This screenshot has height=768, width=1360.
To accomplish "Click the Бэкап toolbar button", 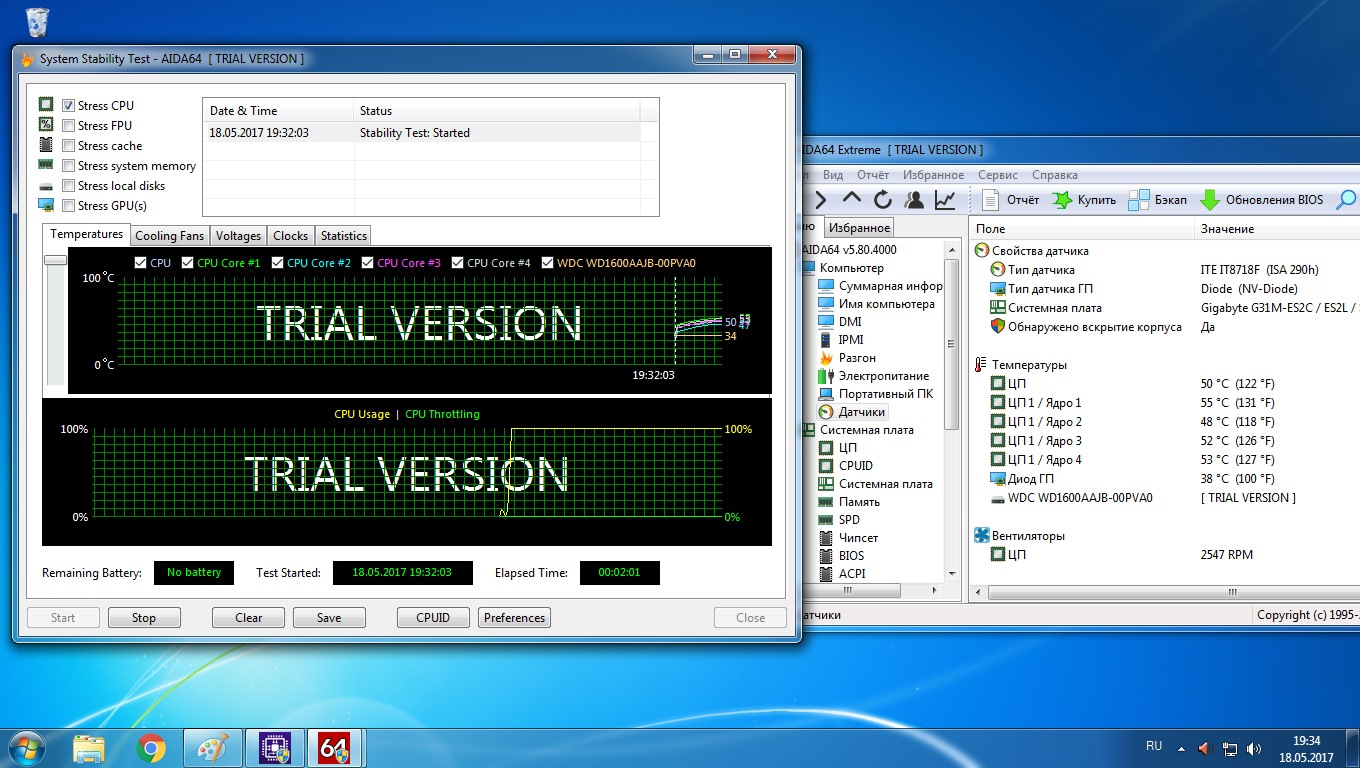I will point(1158,200).
